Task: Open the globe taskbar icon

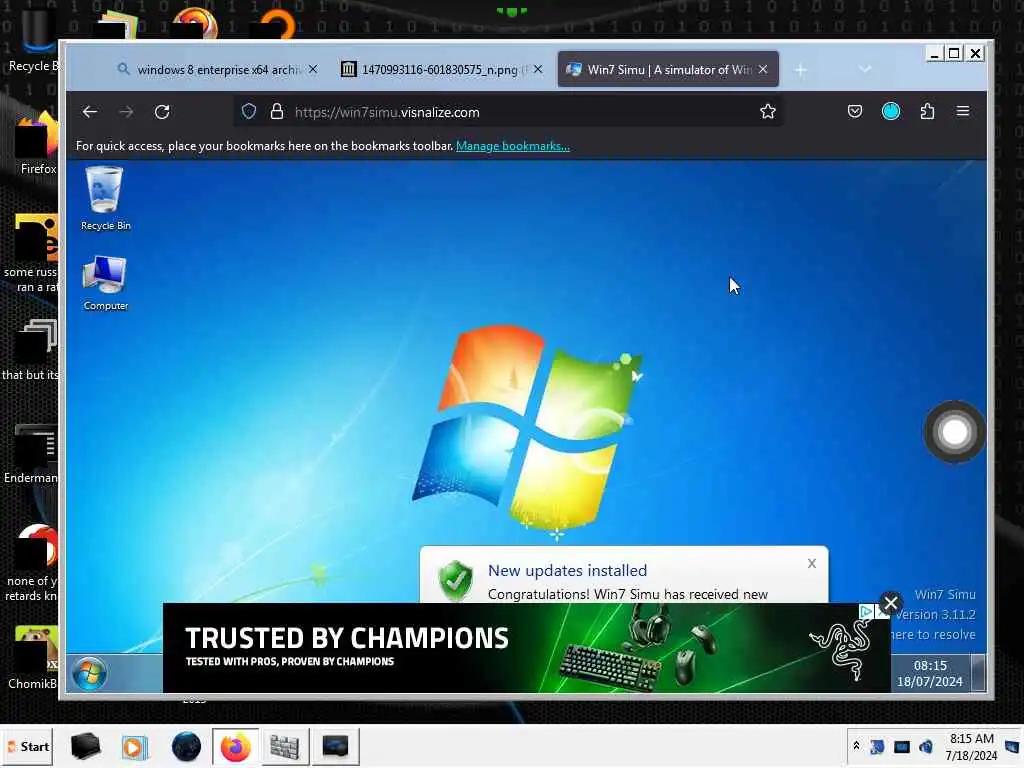Action: tap(186, 746)
